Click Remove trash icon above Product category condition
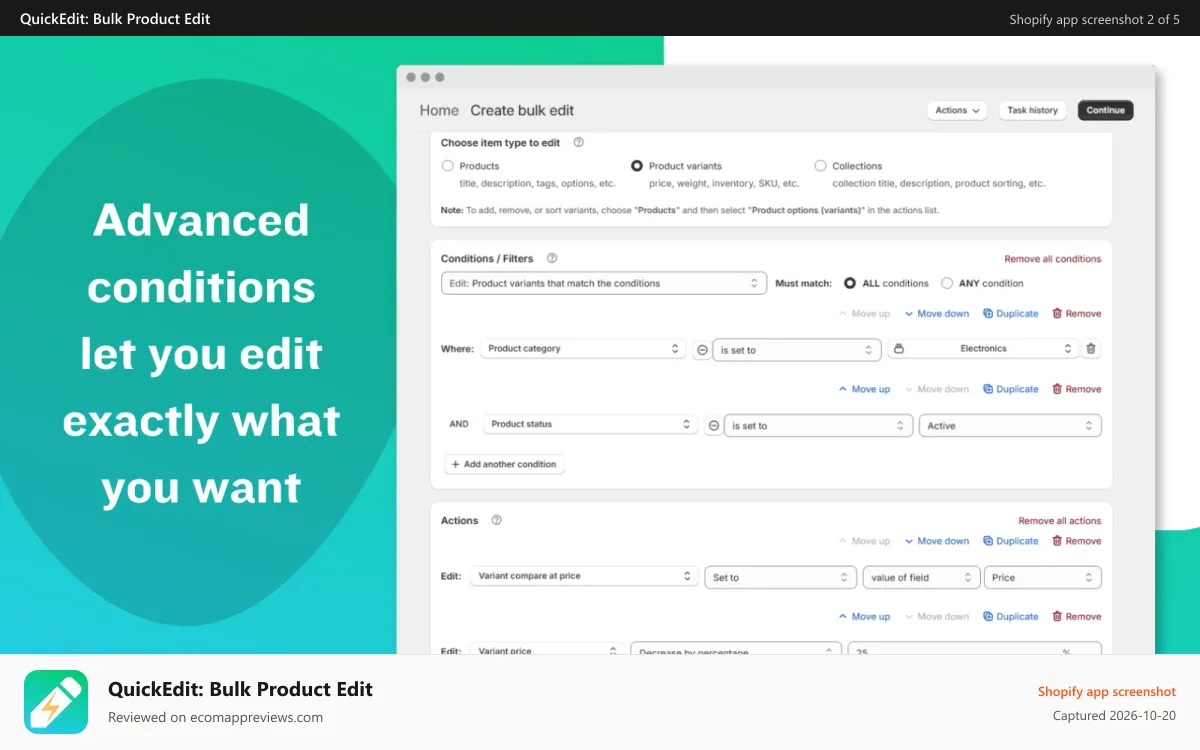The height and width of the screenshot is (750, 1200). tap(1057, 313)
